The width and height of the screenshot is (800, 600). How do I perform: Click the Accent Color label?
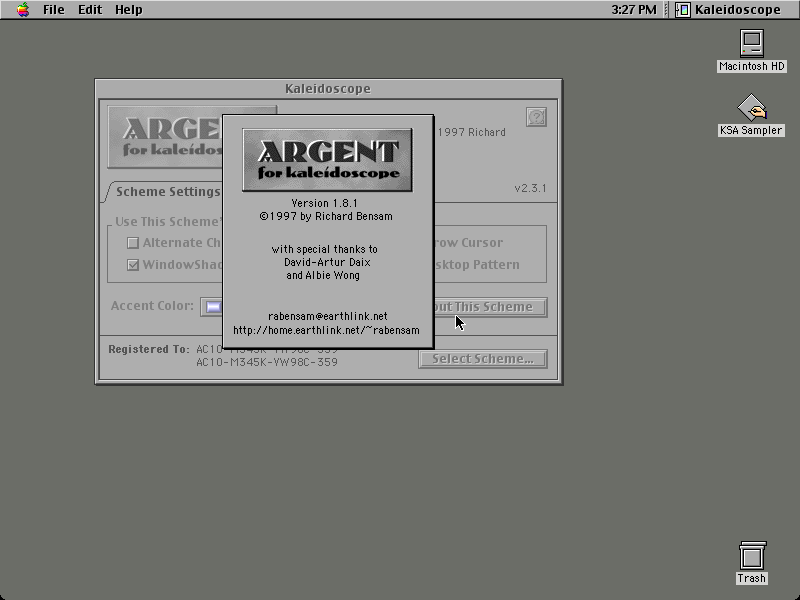point(152,306)
